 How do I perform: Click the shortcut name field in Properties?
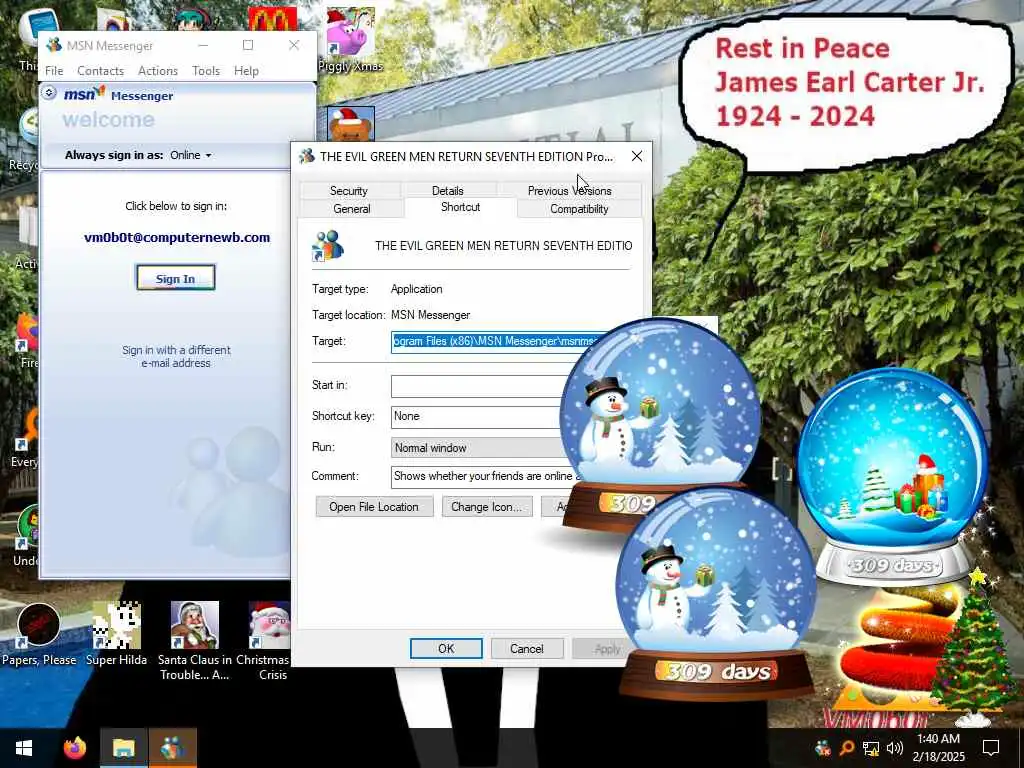503,246
